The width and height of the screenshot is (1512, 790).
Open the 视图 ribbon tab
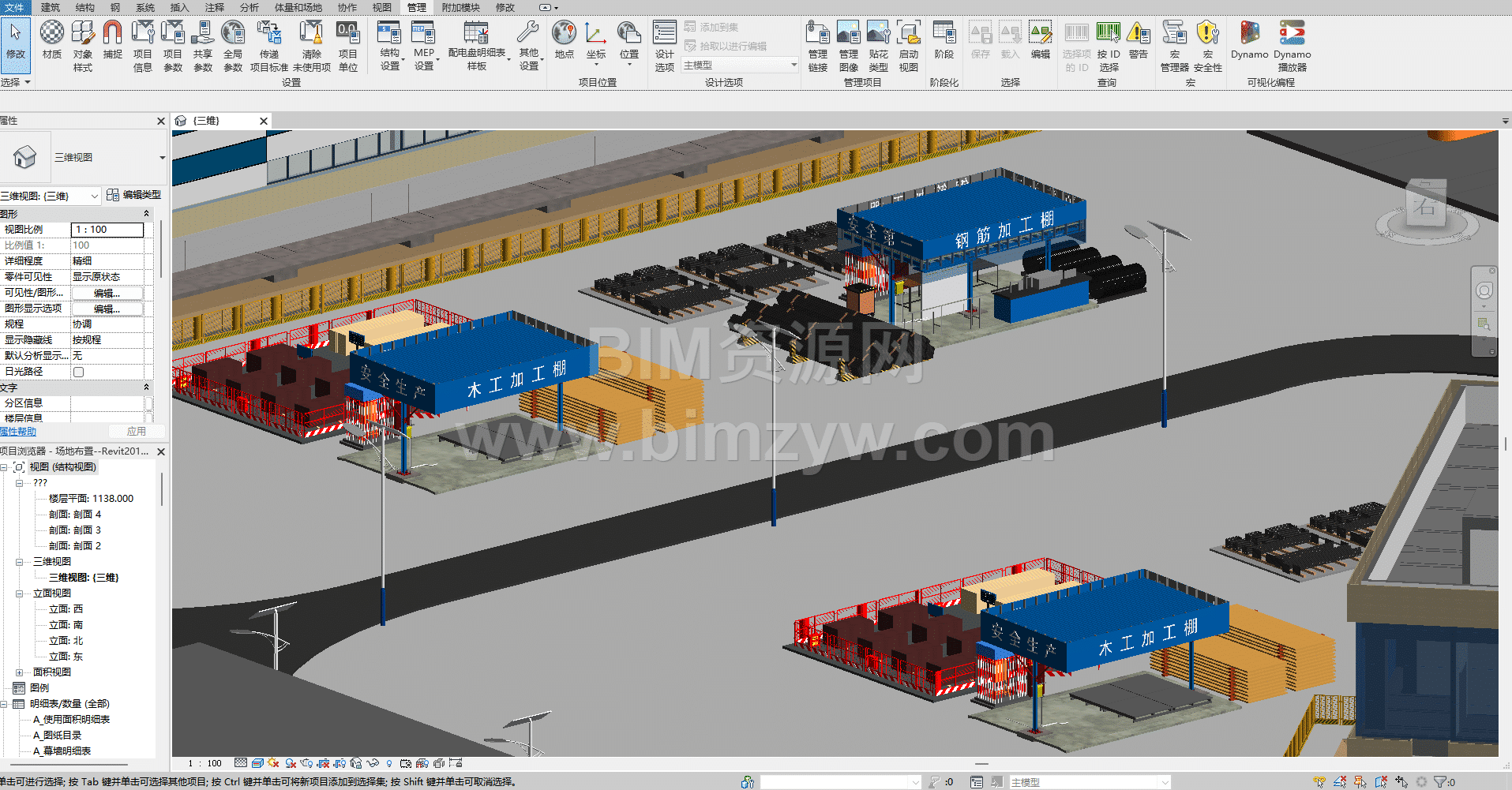tap(381, 7)
